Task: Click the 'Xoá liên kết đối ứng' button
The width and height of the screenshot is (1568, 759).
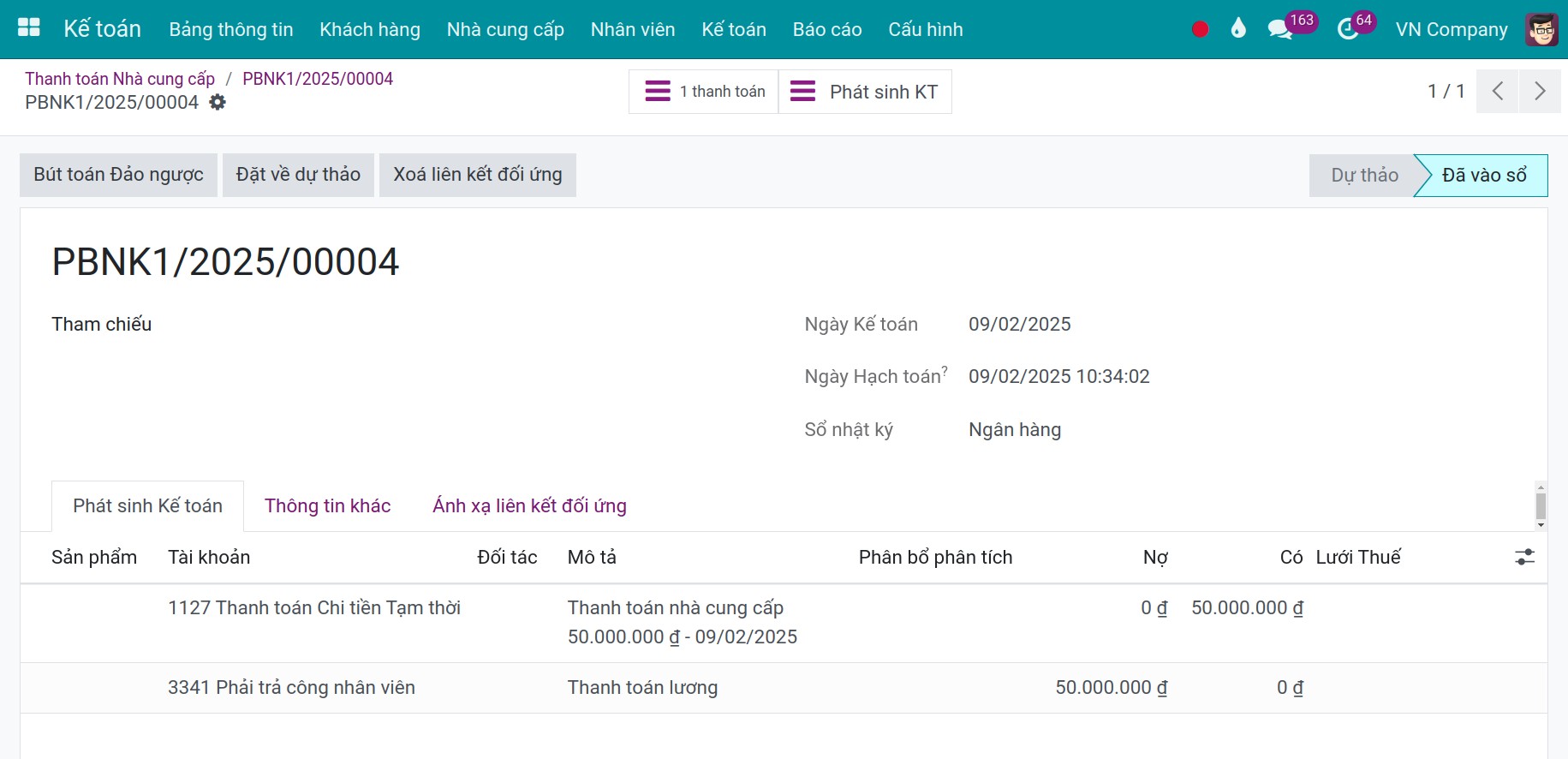Action: point(478,175)
